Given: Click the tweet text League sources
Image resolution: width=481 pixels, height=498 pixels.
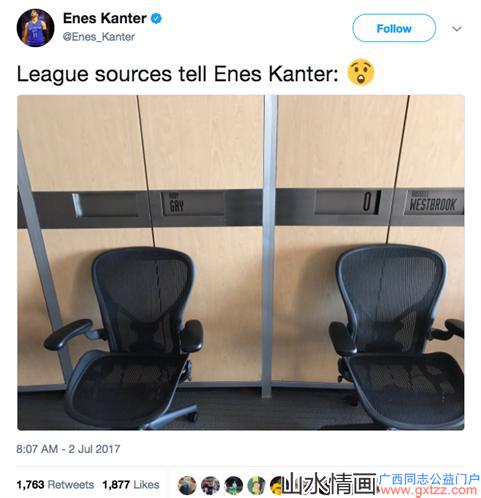Looking at the screenshot, I should (x=95, y=74).
